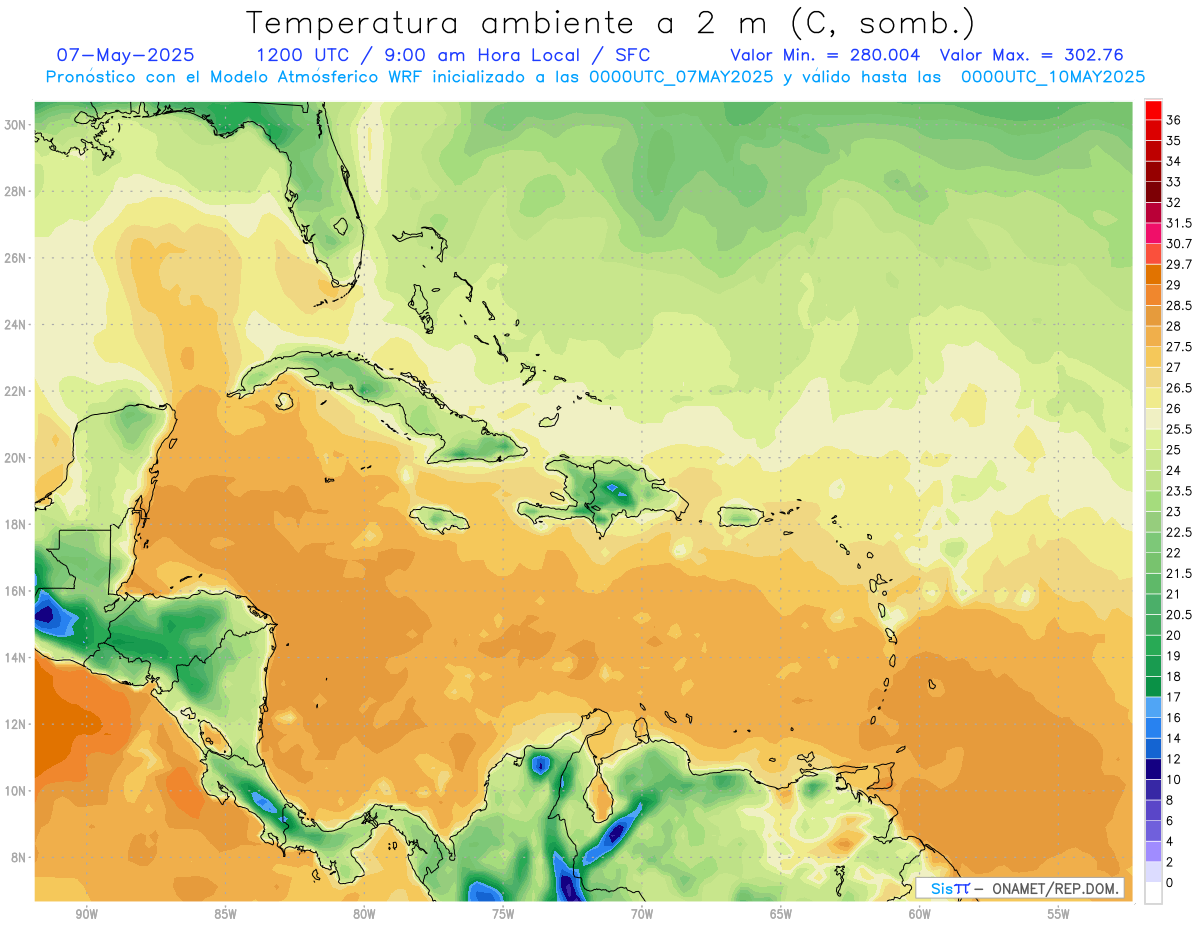Click the '90W' longitude label
This screenshot has width=1200, height=927.
click(87, 915)
